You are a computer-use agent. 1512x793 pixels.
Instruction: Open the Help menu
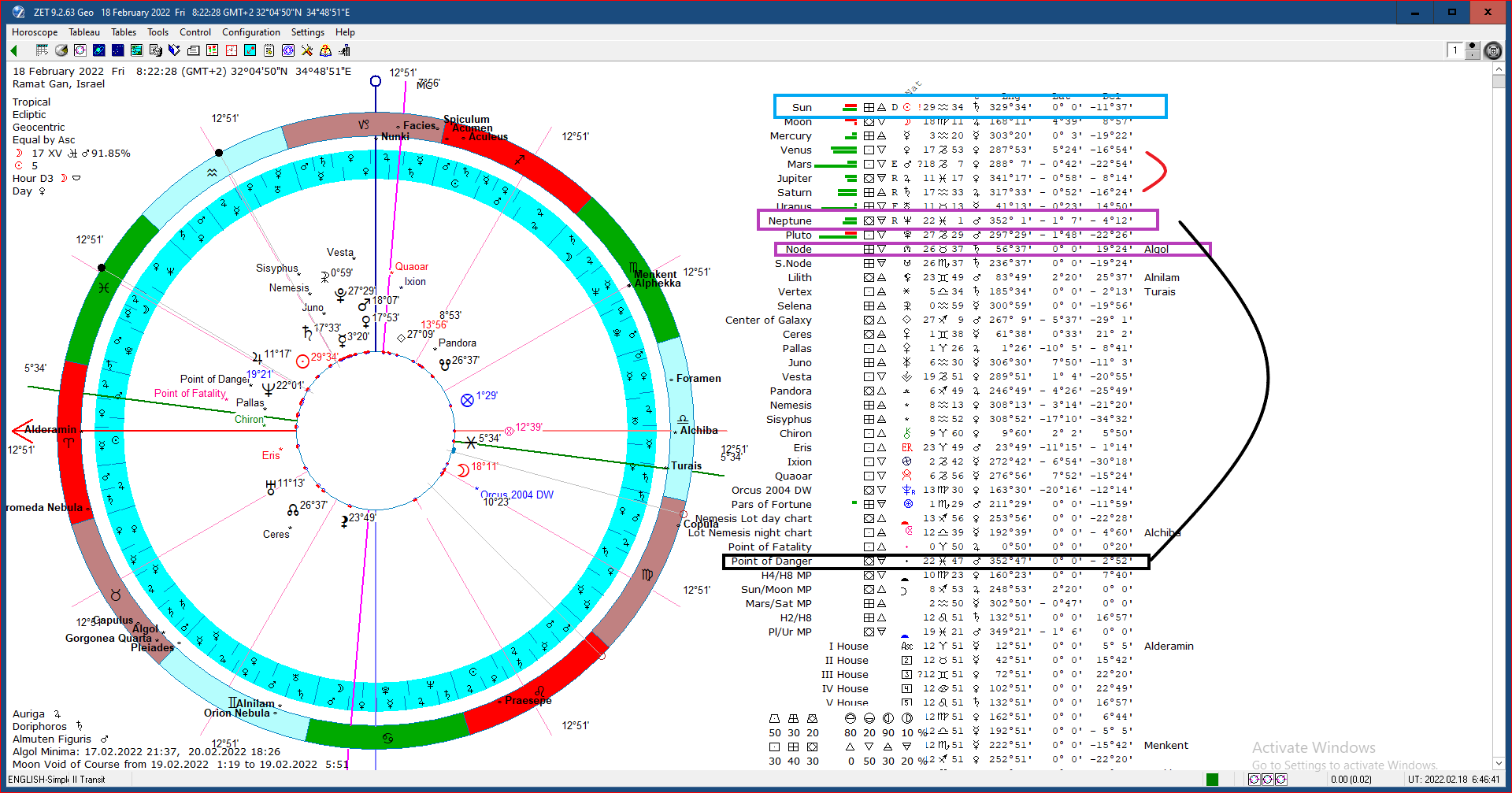(345, 32)
